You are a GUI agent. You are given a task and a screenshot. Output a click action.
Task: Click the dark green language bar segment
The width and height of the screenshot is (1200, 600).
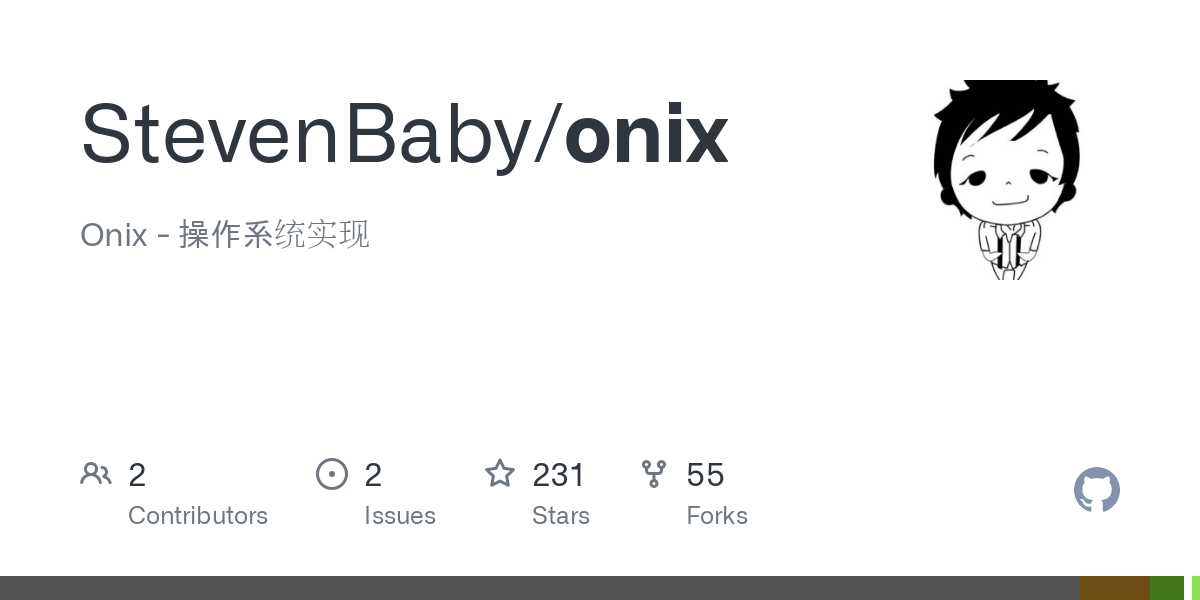(1167, 588)
